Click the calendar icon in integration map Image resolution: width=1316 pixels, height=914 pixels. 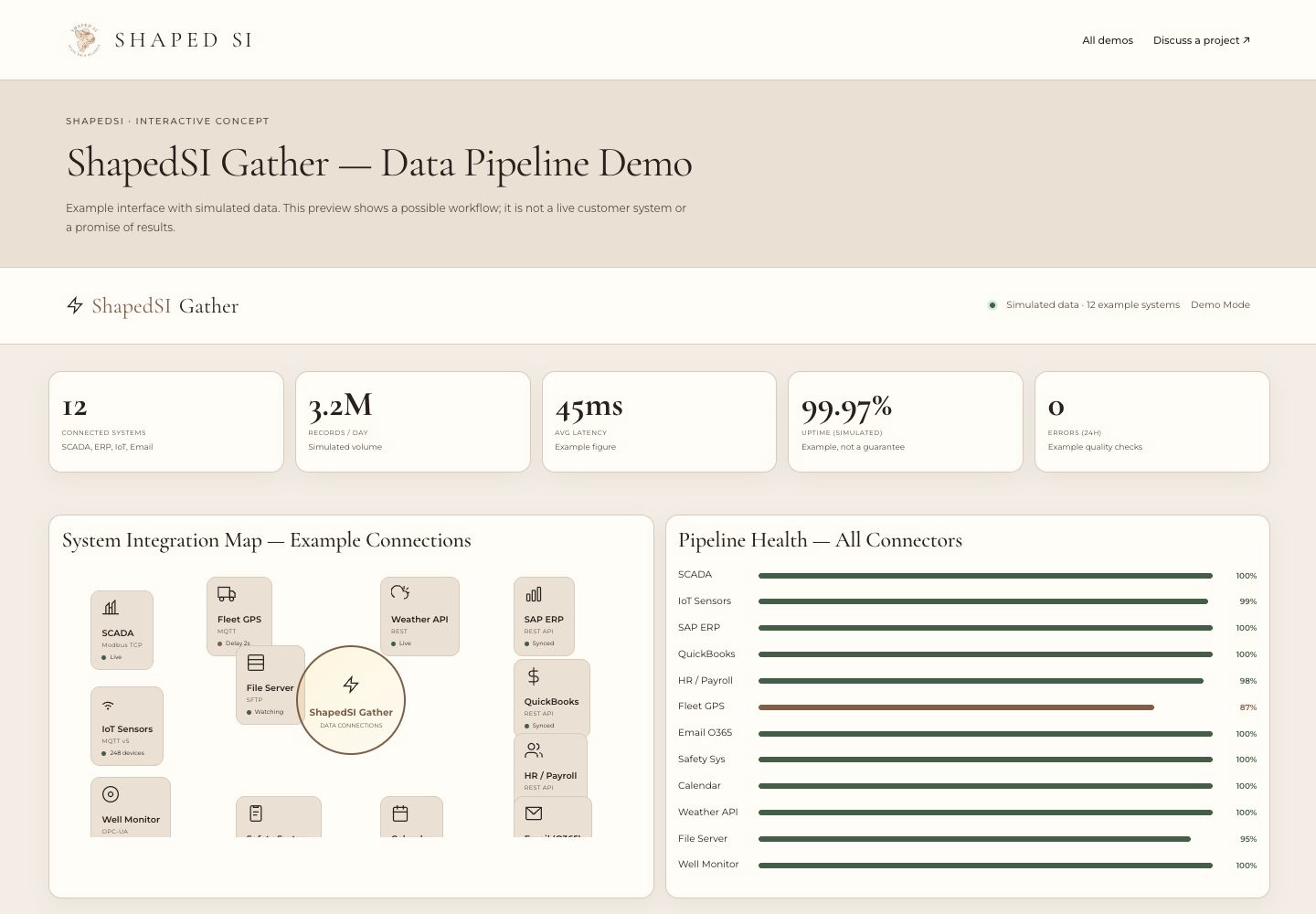click(400, 813)
